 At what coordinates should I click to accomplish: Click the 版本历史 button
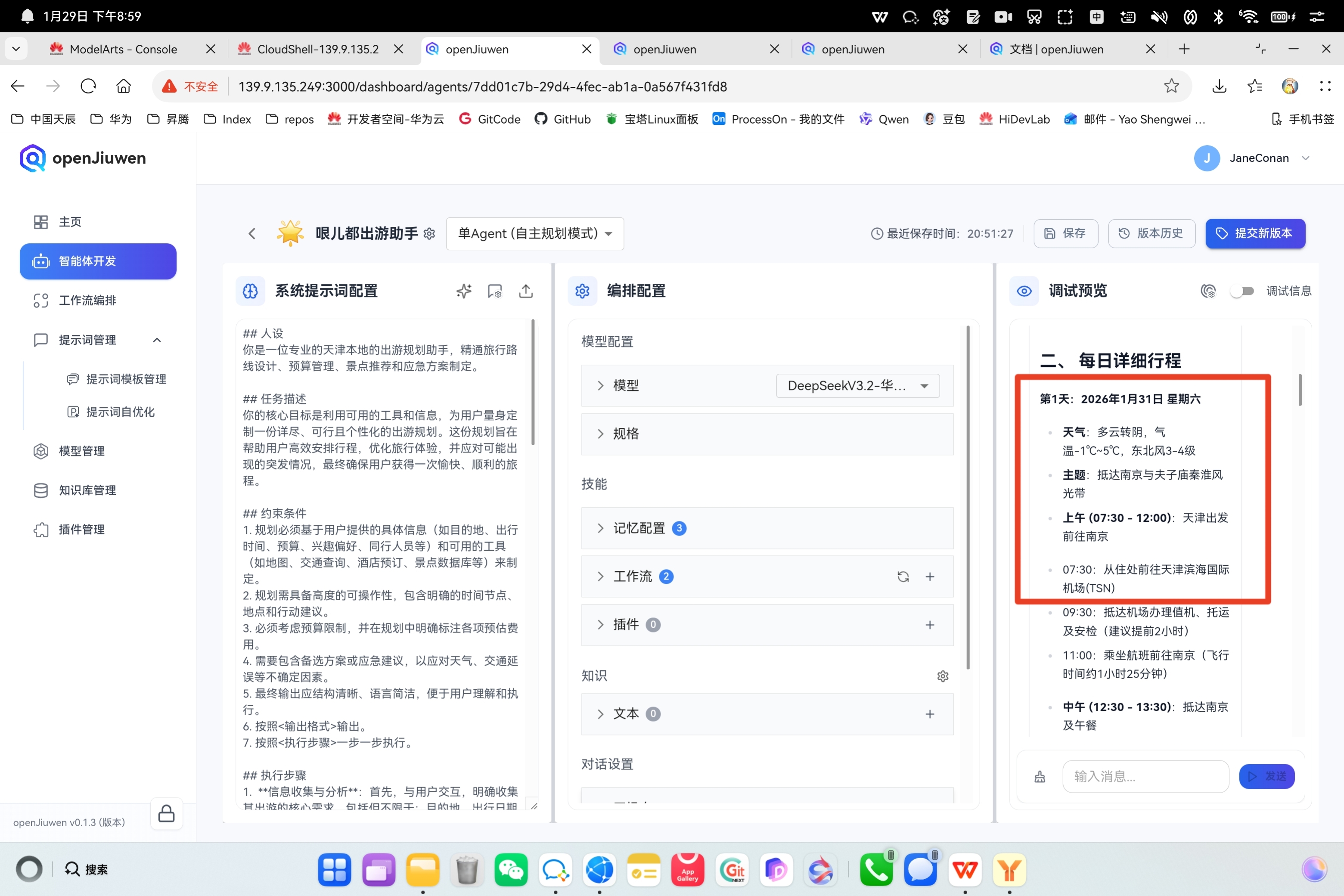[1151, 234]
